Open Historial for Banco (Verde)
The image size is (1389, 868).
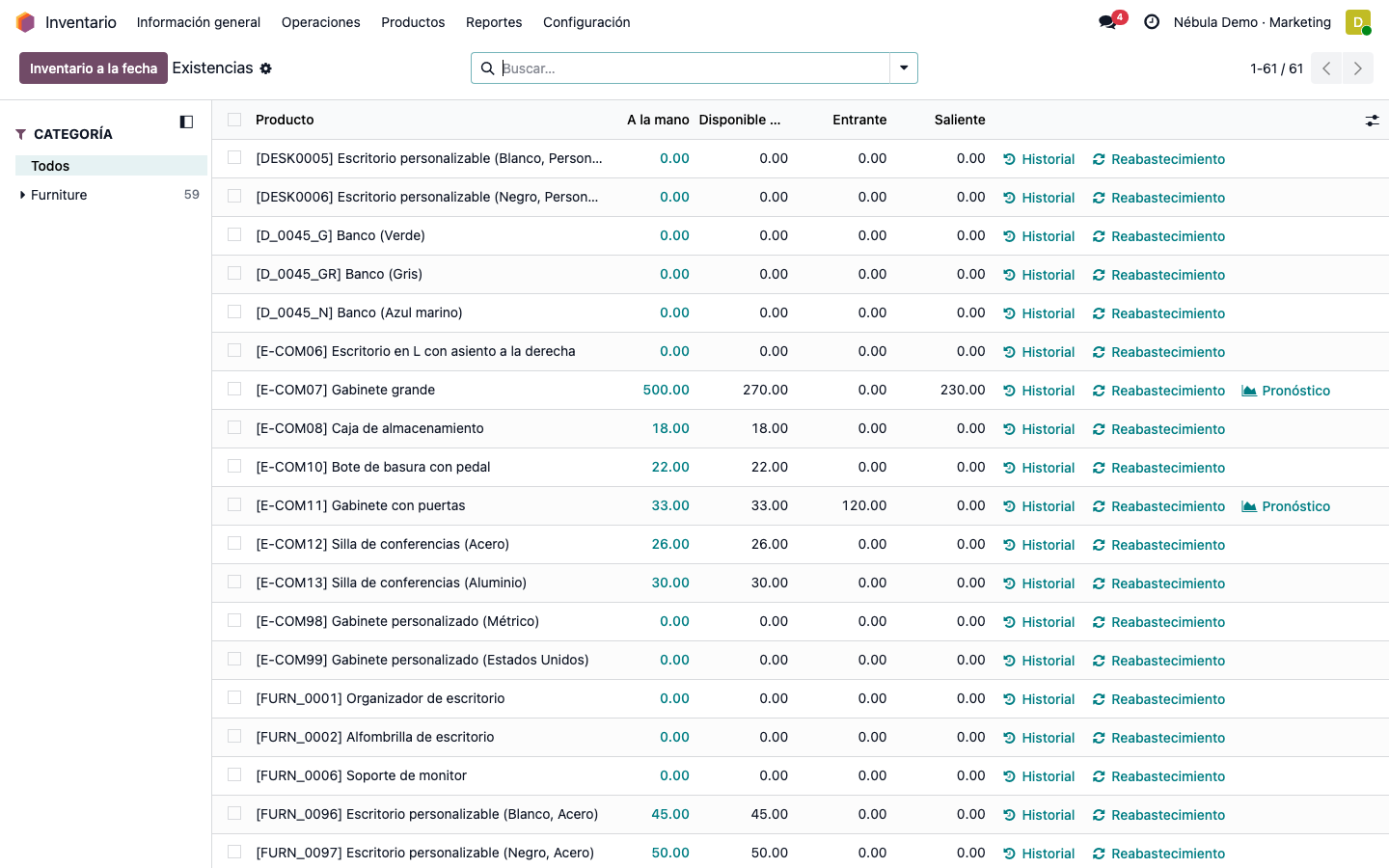click(x=1039, y=236)
